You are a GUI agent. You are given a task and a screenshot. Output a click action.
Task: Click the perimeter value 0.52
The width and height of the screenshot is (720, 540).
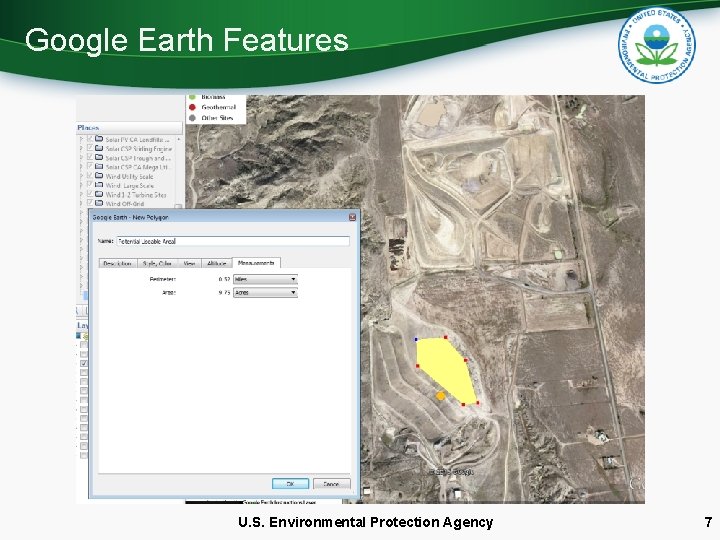click(x=224, y=279)
